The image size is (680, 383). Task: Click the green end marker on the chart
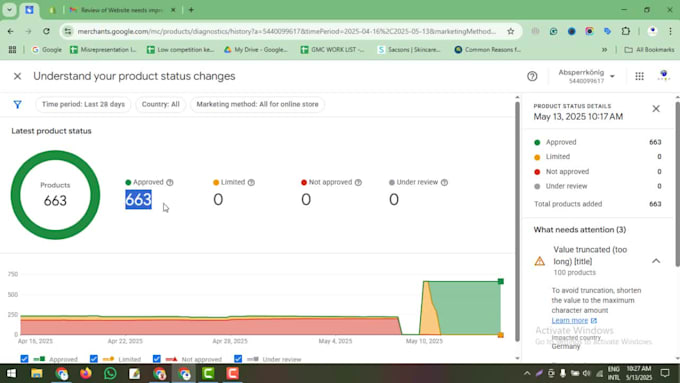500,282
